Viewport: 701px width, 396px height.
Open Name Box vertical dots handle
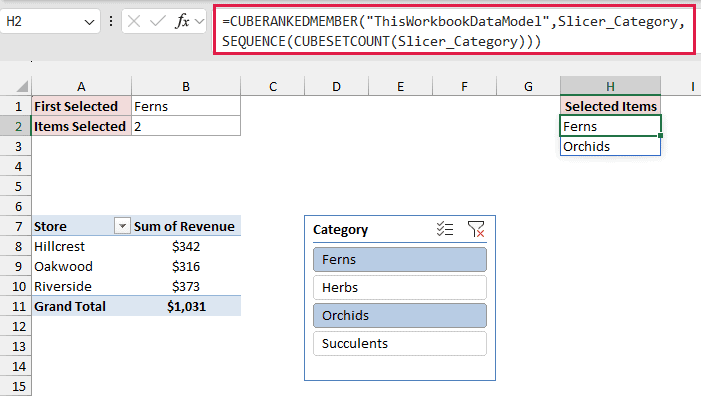111,21
